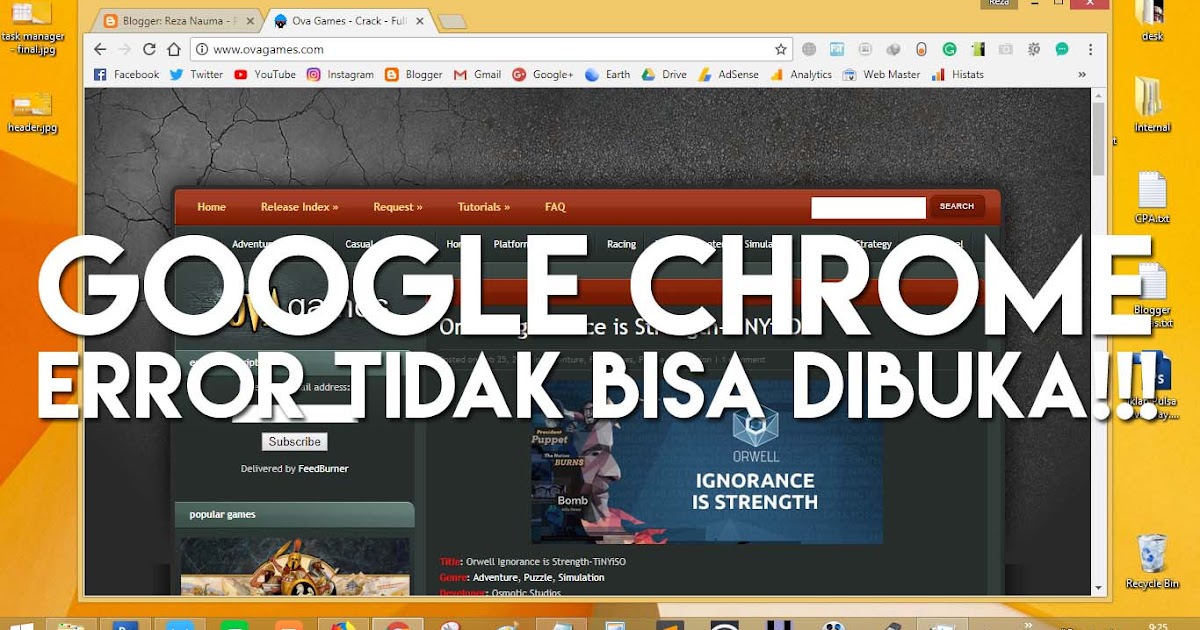
Task: Close the Ova Games tab
Action: pyautogui.click(x=418, y=20)
